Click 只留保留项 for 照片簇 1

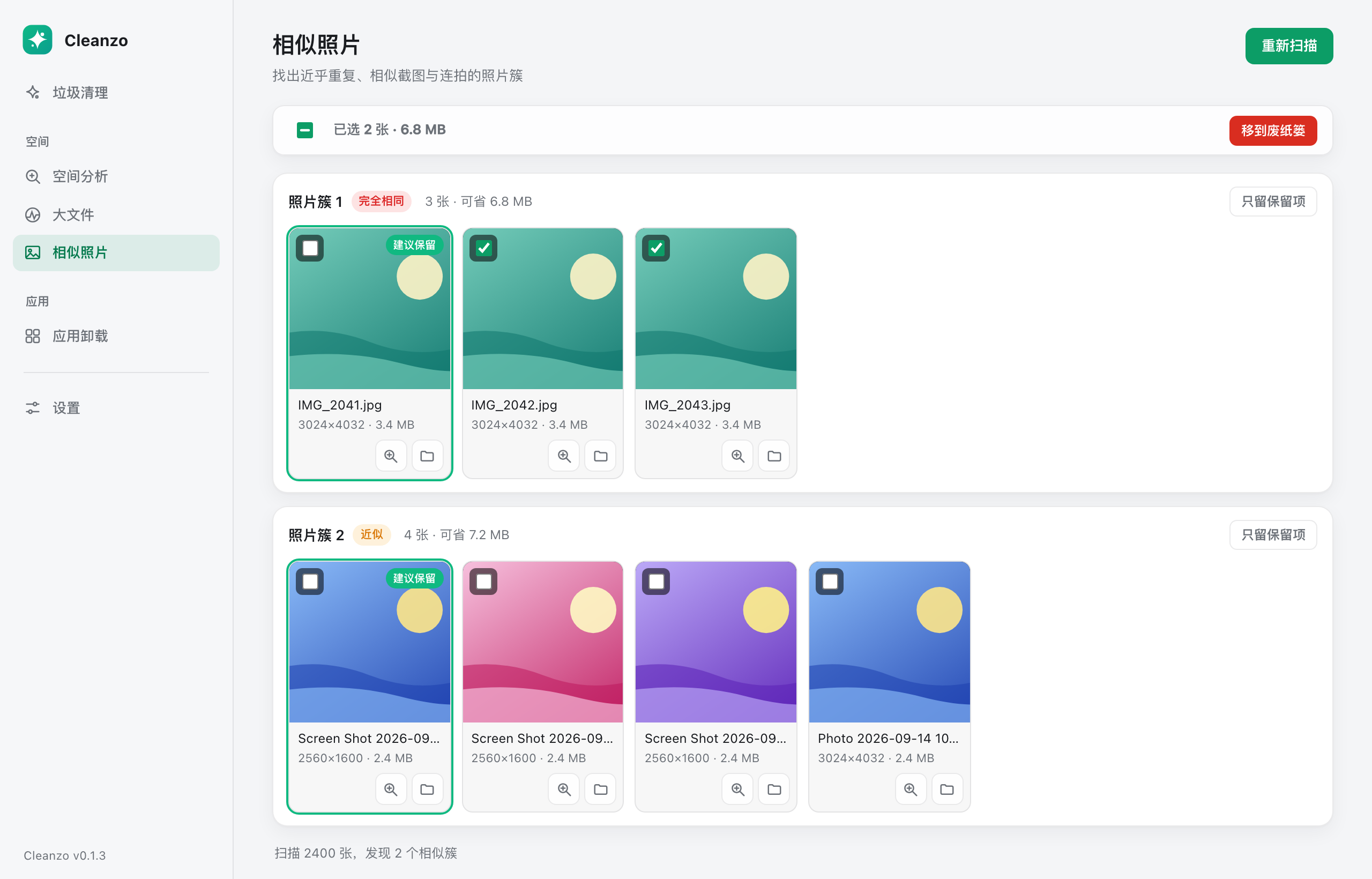pos(1273,202)
